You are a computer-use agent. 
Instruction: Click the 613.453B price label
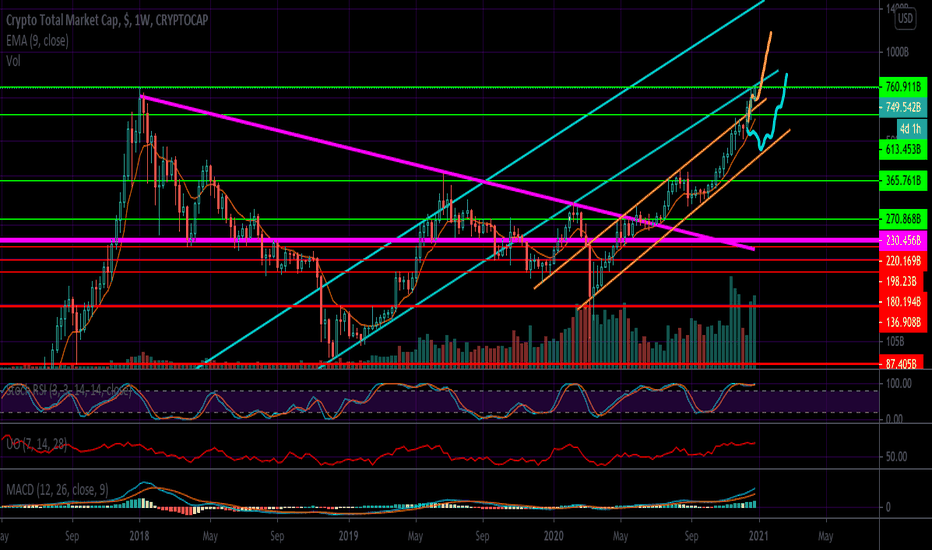click(903, 149)
